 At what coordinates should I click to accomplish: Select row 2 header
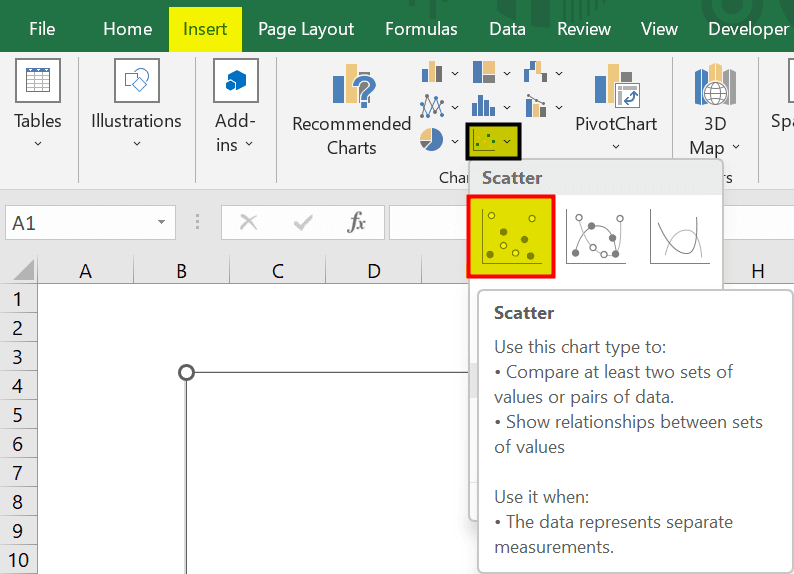(x=18, y=328)
